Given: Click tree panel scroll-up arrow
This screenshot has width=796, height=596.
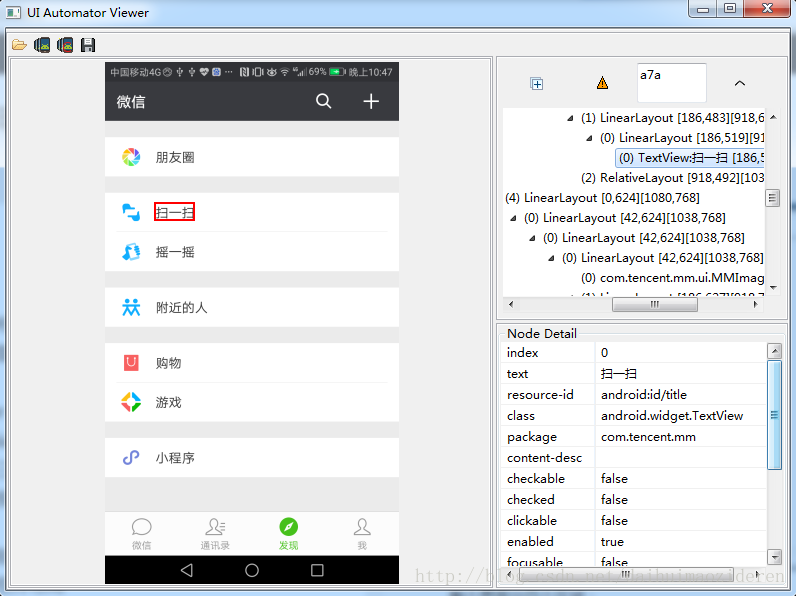Looking at the screenshot, I should pos(773,117).
